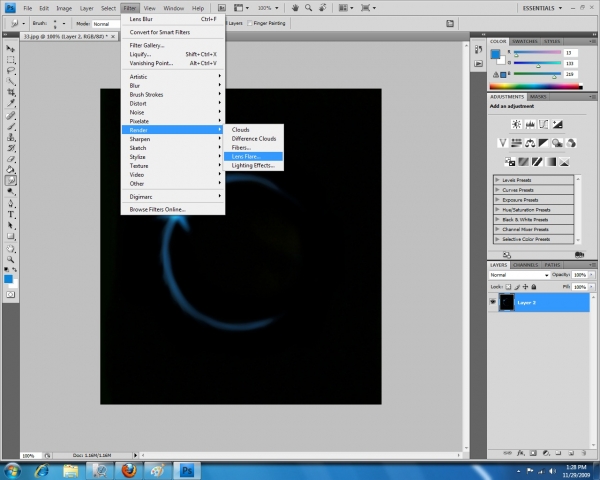Open the Blur filter submenu

pyautogui.click(x=173, y=86)
